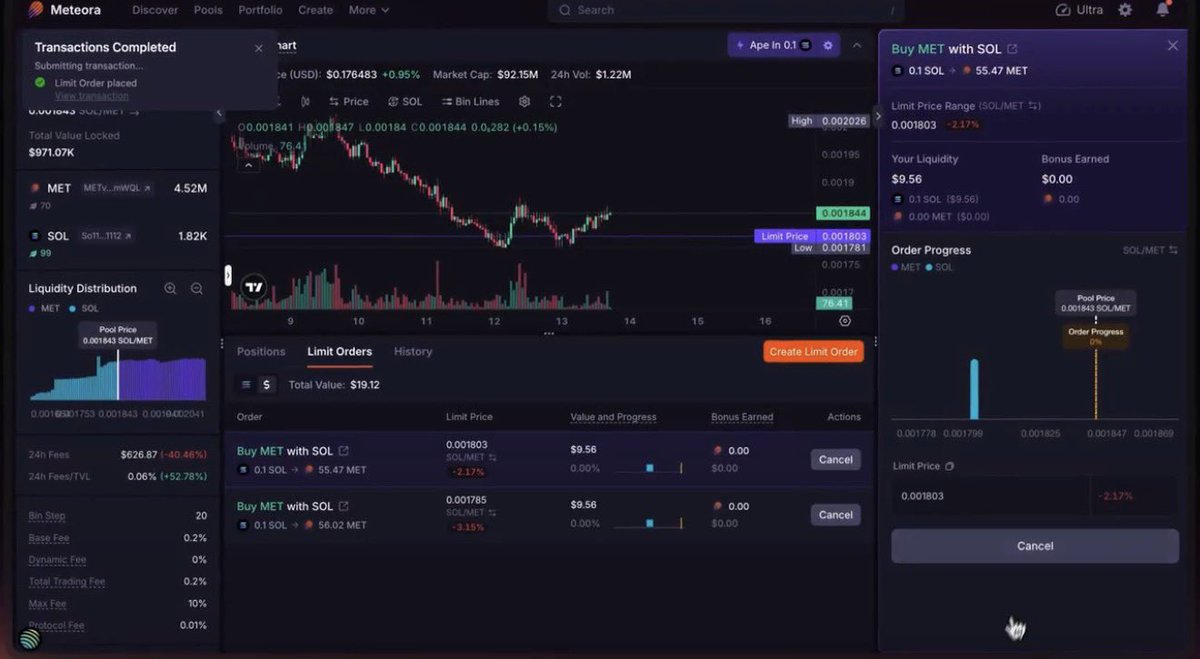This screenshot has width=1200, height=659.
Task: Expand the More dropdown
Action: point(368,10)
